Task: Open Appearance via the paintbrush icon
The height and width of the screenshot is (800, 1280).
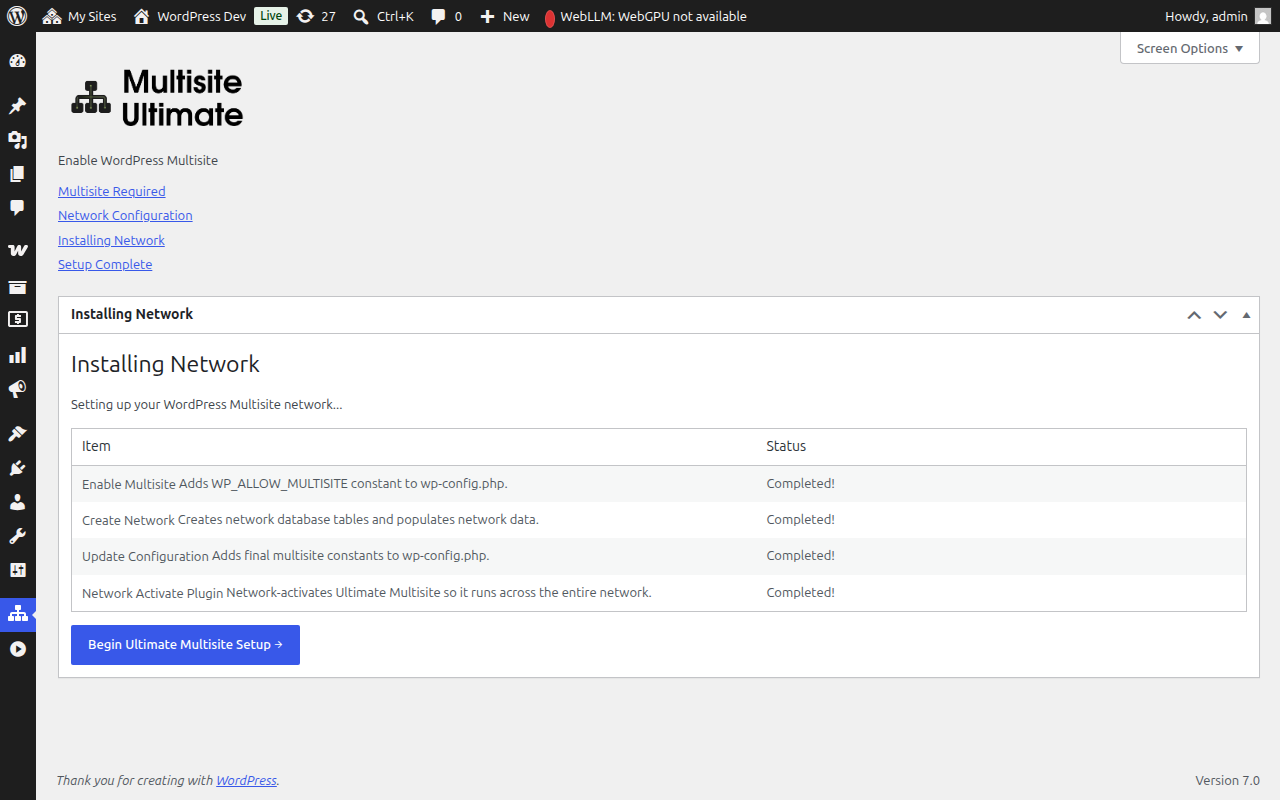Action: click(17, 434)
